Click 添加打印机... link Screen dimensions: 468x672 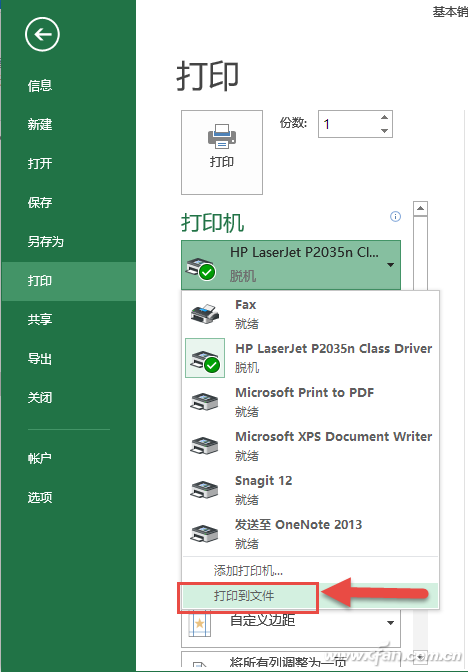(248, 570)
